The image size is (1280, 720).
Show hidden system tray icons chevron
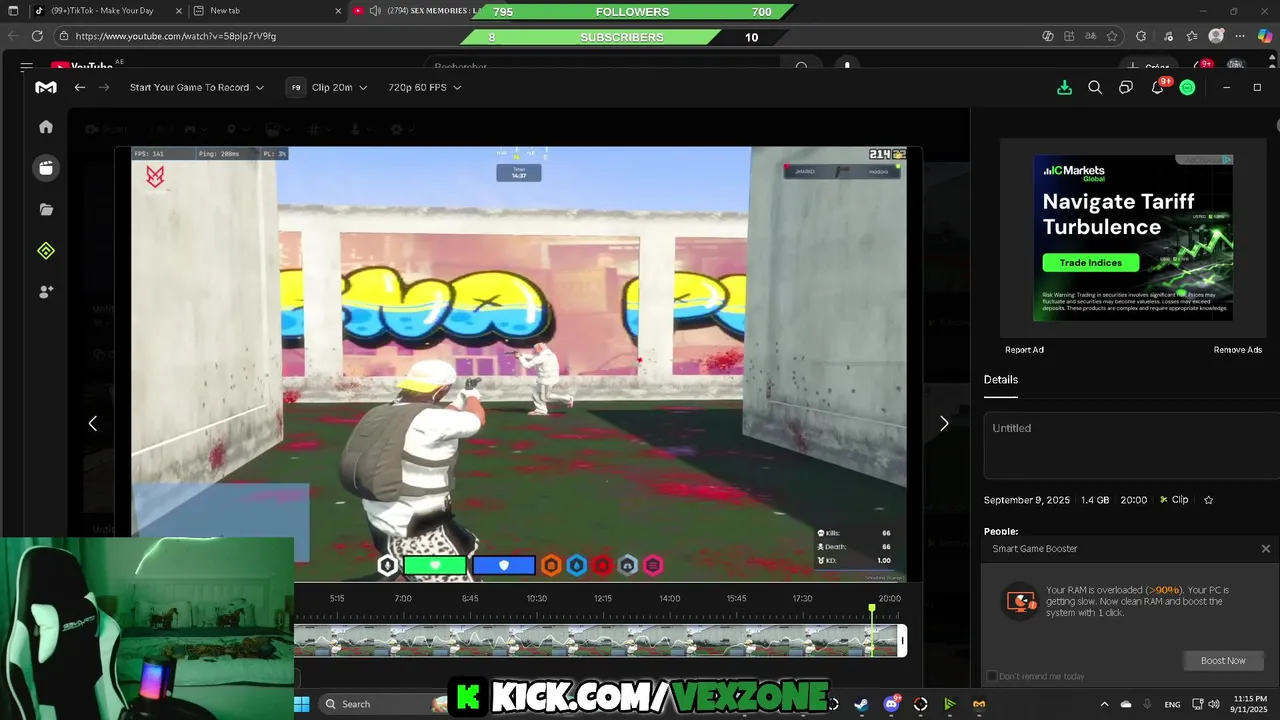1104,704
